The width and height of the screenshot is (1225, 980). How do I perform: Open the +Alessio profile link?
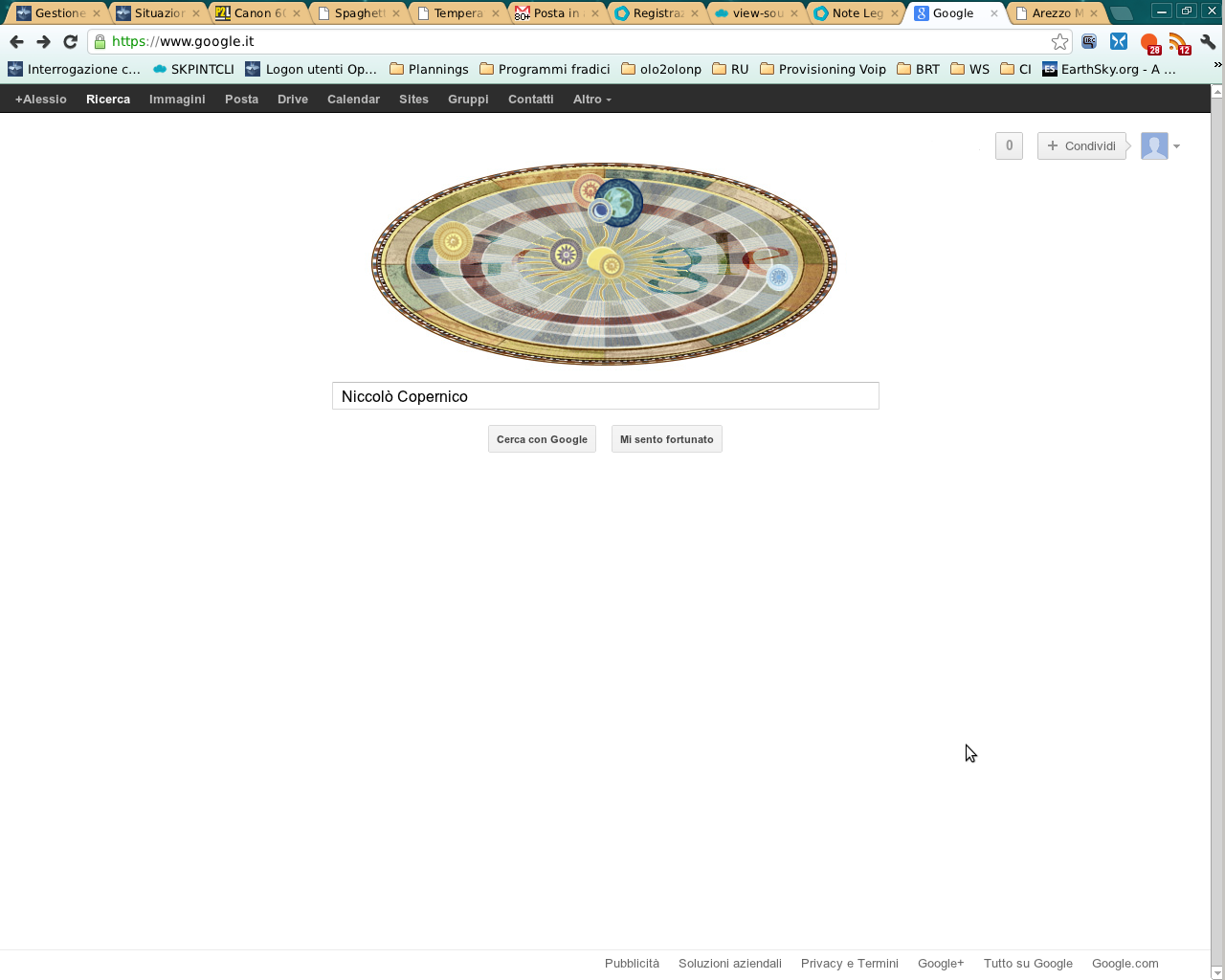[41, 99]
